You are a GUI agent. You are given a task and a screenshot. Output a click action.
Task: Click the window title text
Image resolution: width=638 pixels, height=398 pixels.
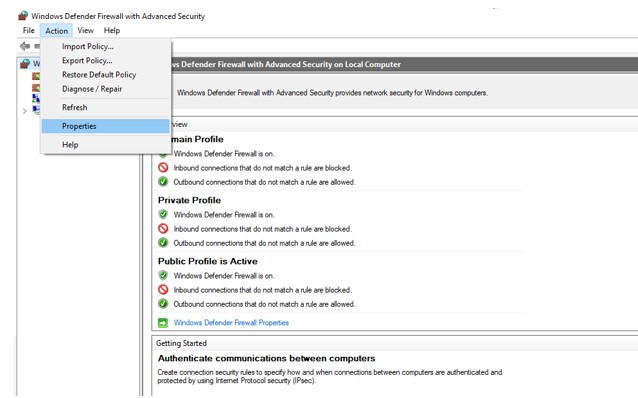[x=118, y=16]
